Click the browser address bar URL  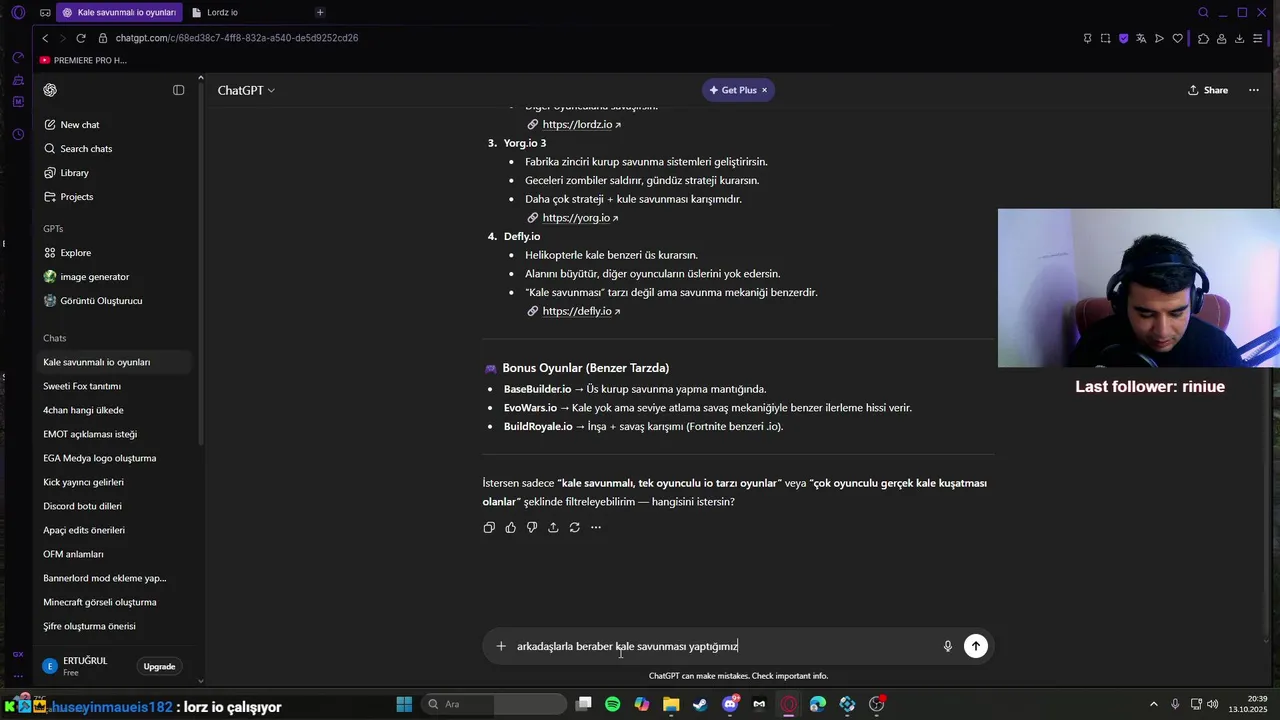point(237,38)
